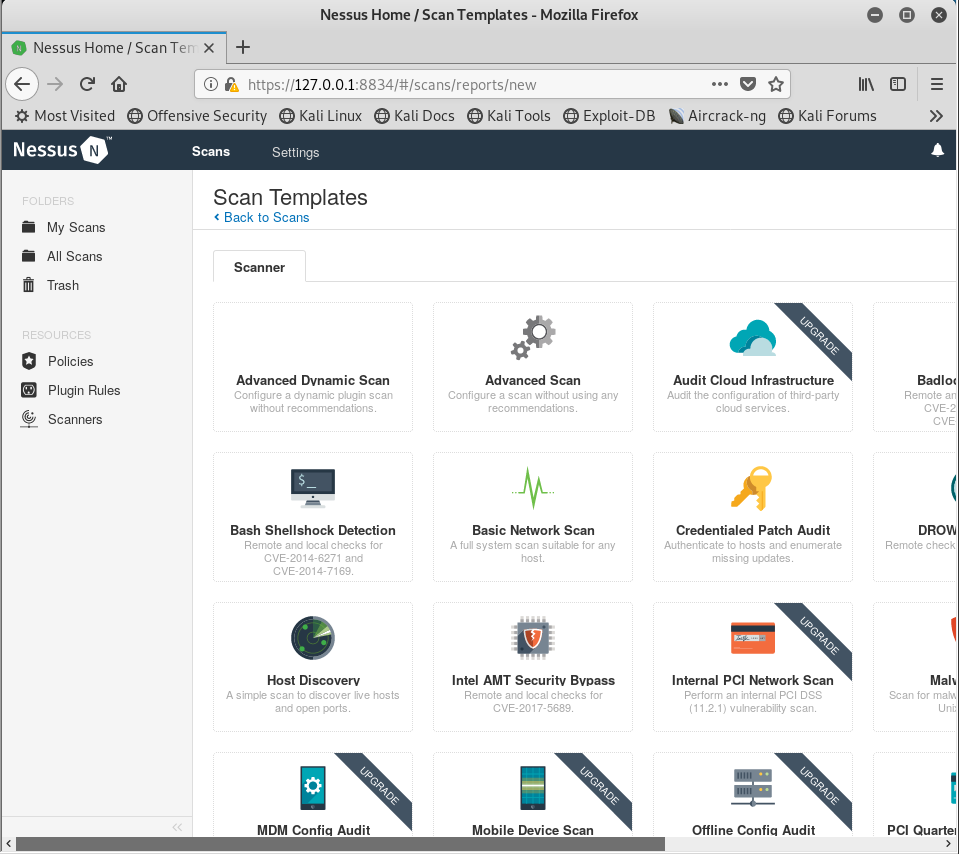Open the Most Visited bookmark
The image size is (959, 854).
coord(65,116)
